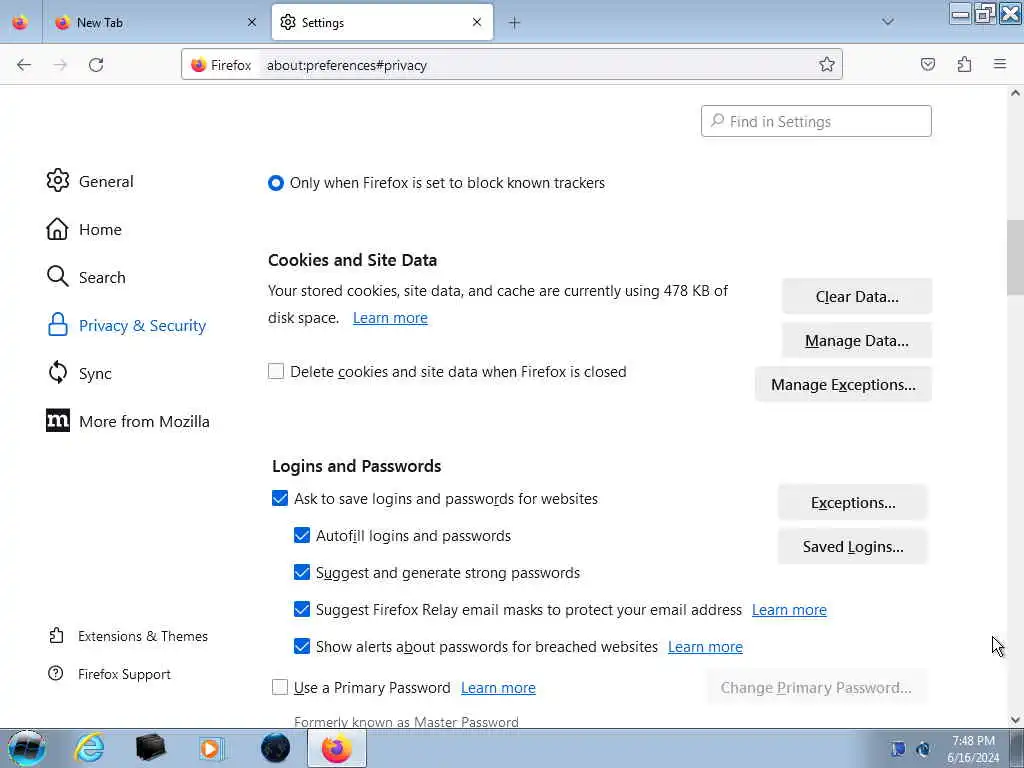Go back with the back arrow

click(x=24, y=65)
